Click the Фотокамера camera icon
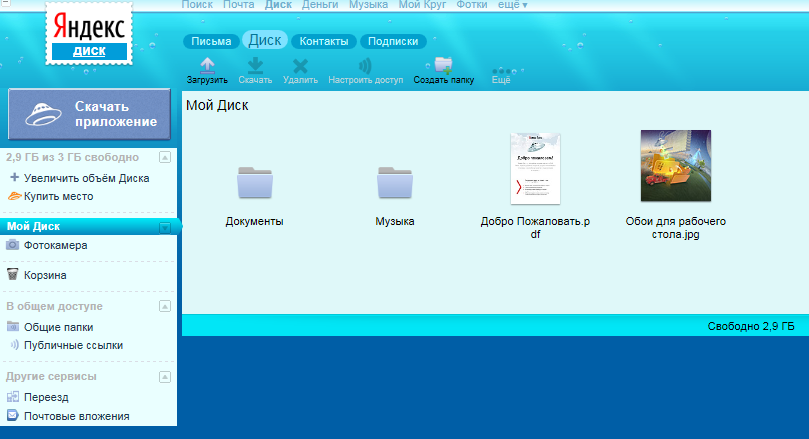 (x=12, y=245)
